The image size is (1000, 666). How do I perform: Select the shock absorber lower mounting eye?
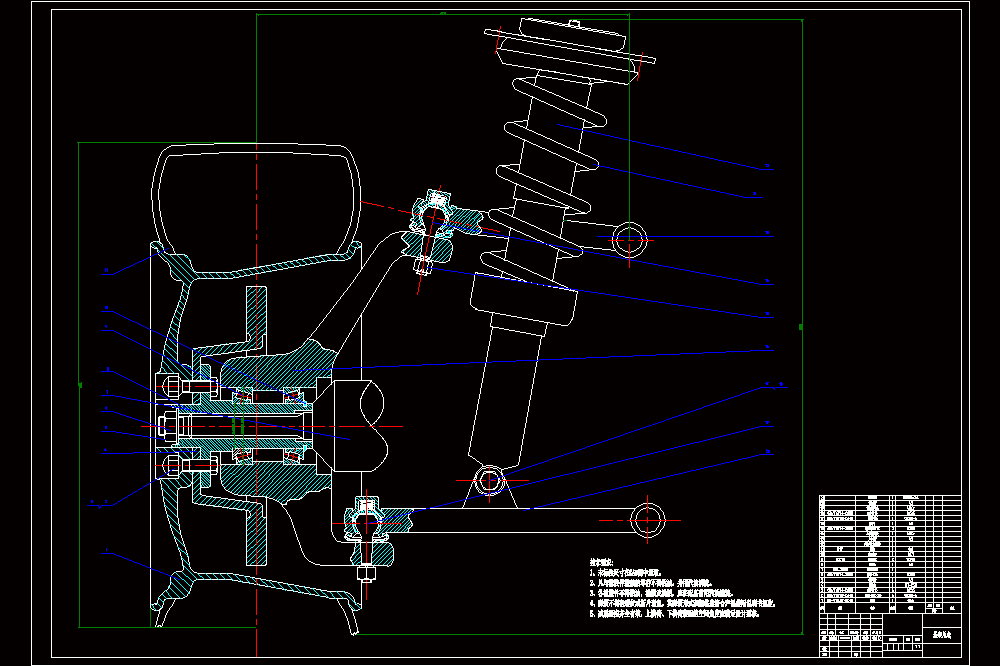[490, 480]
